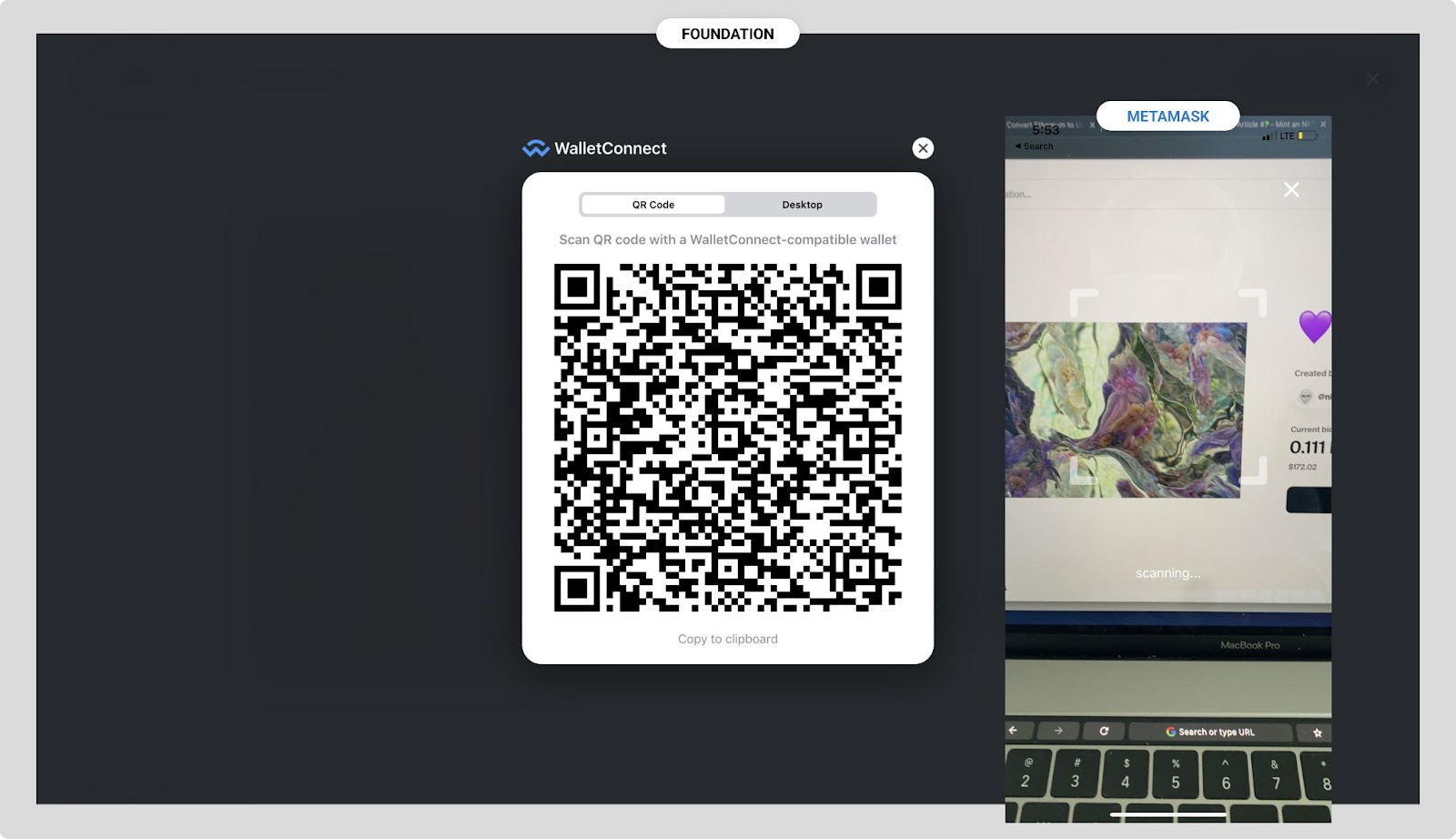Click the METAMASK label
The image size is (1456, 839).
1168,116
